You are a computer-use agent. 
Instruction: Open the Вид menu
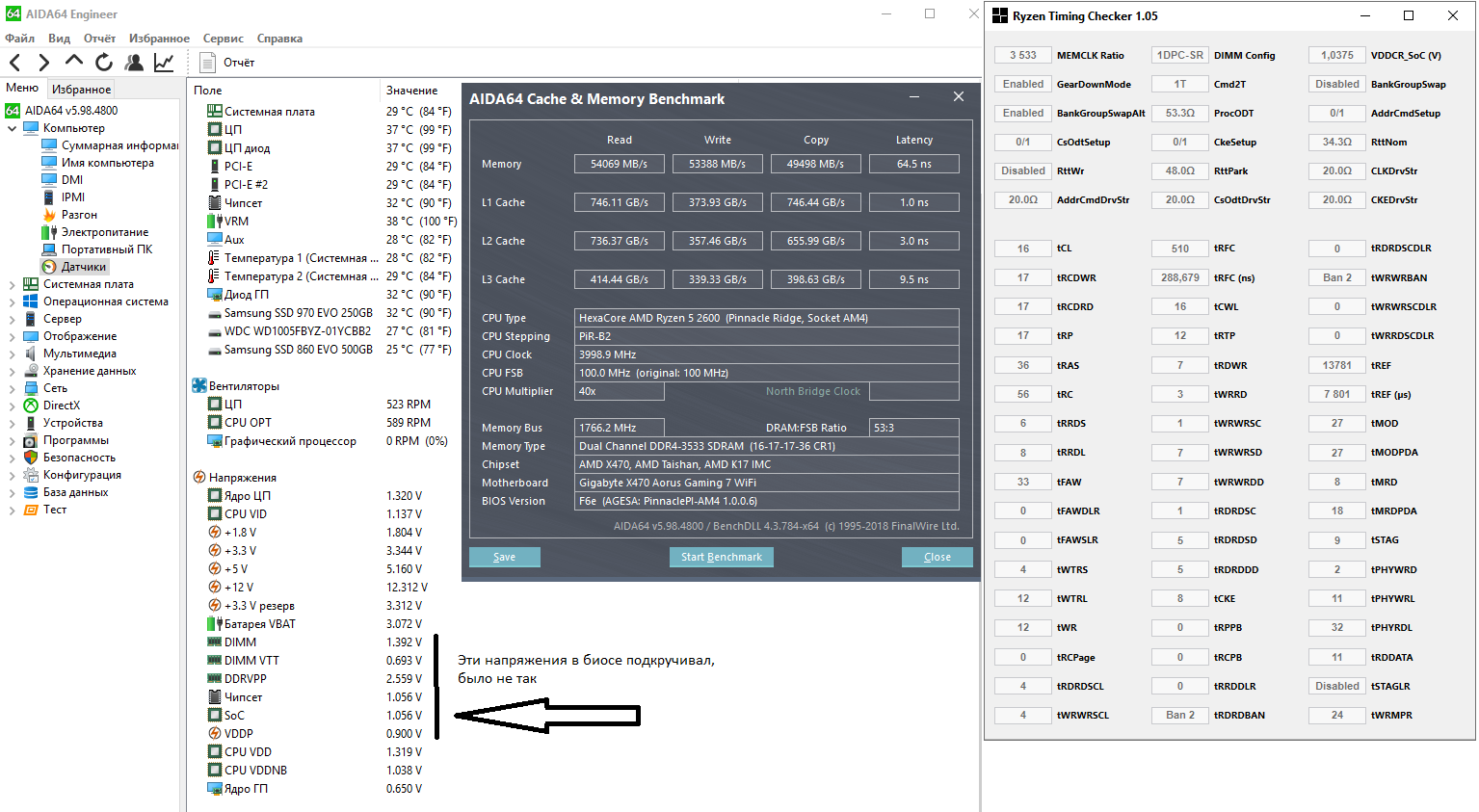[x=59, y=39]
